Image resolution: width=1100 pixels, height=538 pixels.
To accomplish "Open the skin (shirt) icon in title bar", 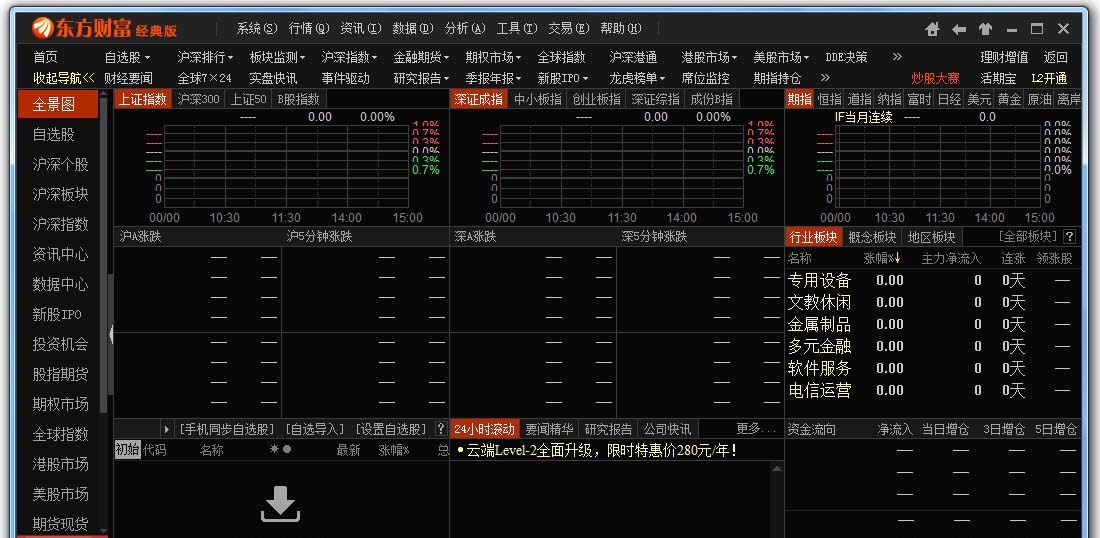I will click(985, 29).
